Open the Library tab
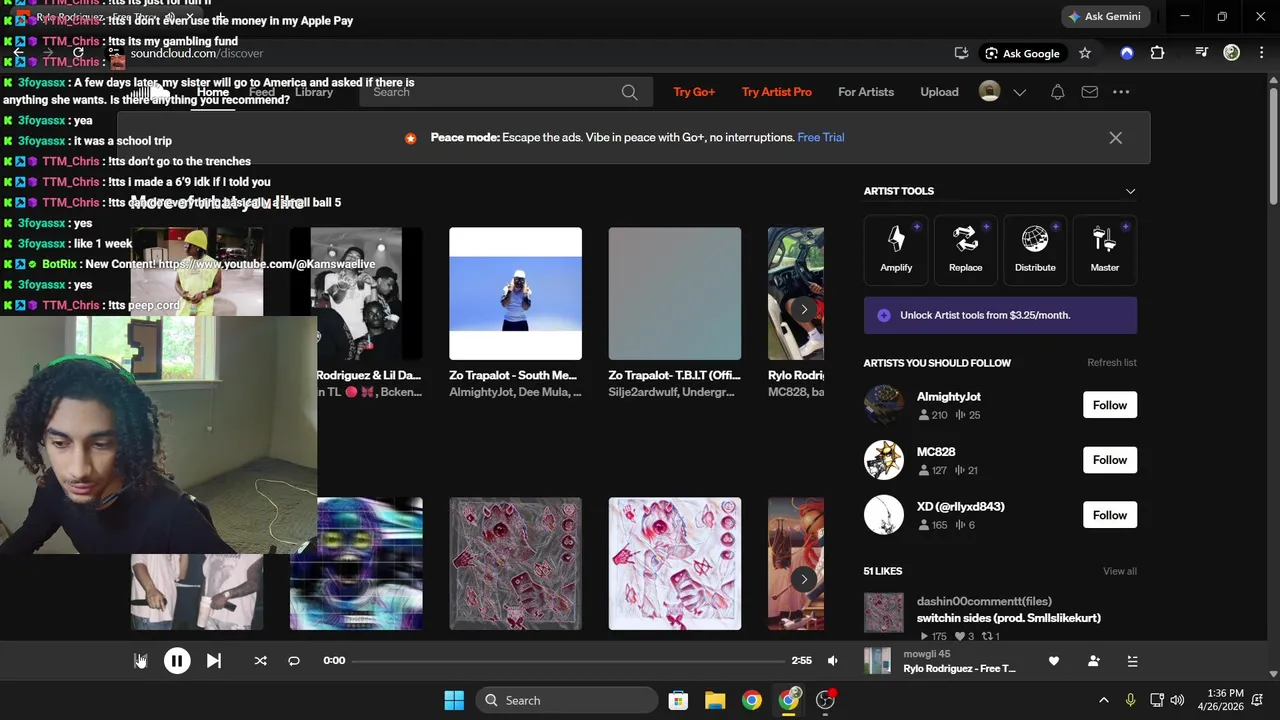 point(314,92)
